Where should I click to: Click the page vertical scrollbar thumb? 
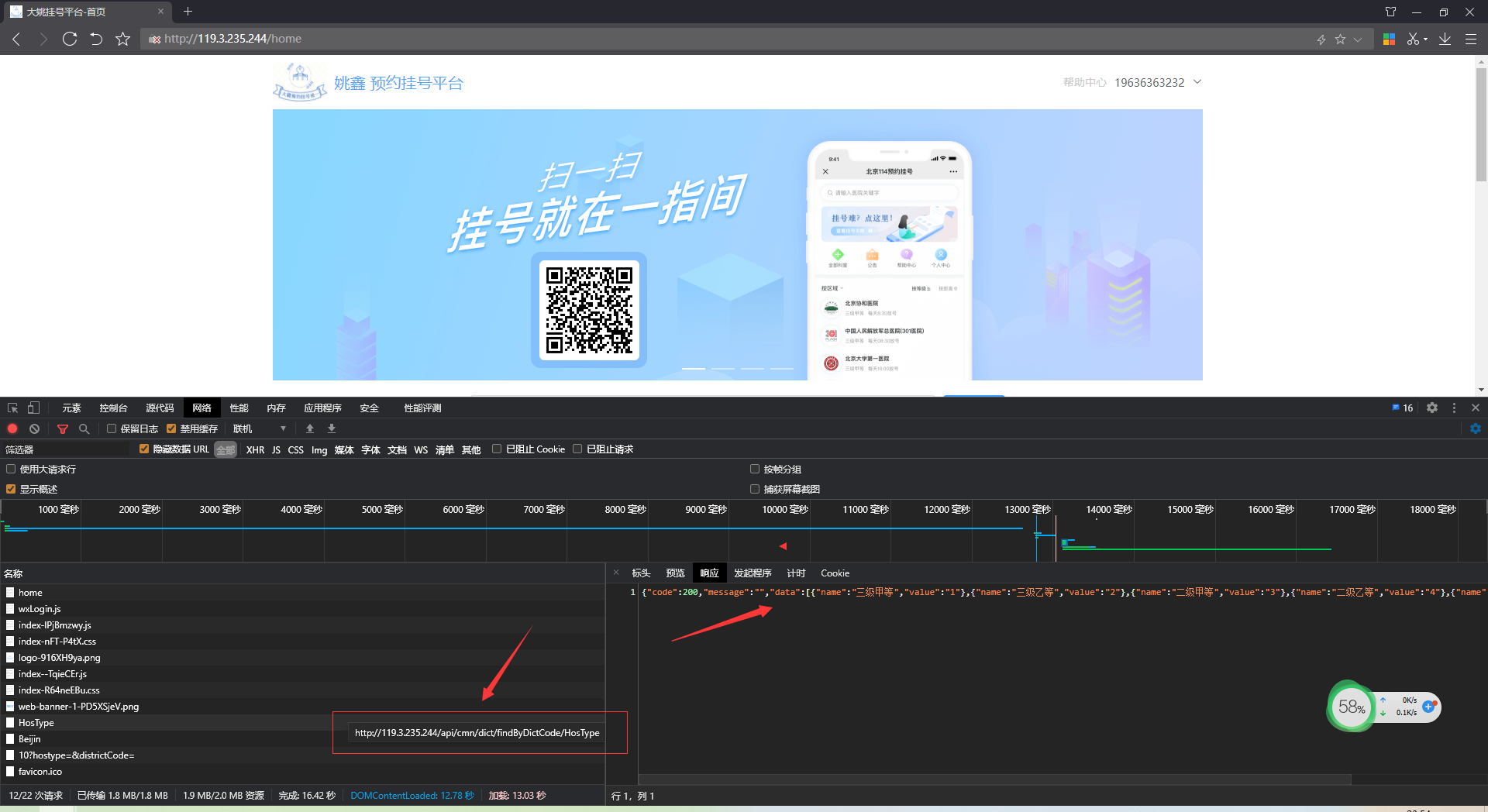click(1481, 124)
